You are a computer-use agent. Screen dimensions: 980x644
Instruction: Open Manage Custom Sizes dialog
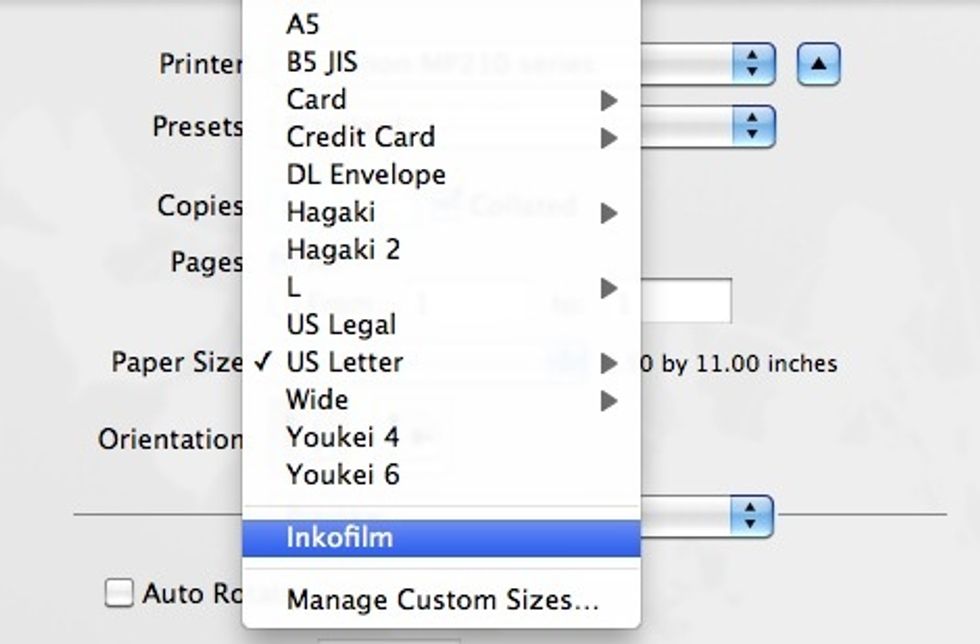click(442, 601)
